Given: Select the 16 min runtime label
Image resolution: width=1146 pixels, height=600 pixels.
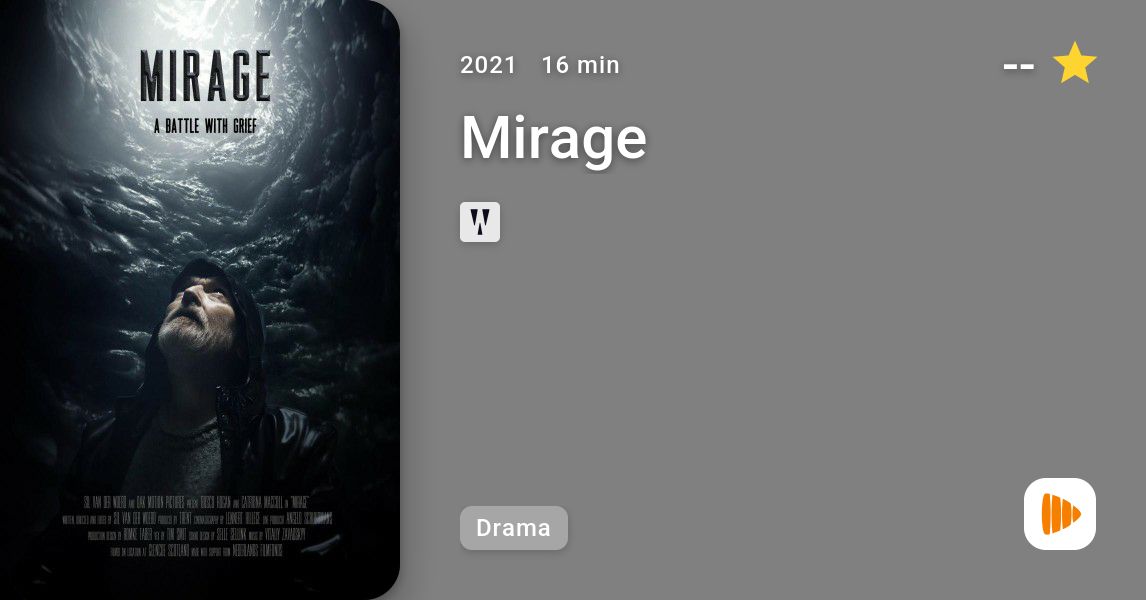Looking at the screenshot, I should pyautogui.click(x=580, y=65).
